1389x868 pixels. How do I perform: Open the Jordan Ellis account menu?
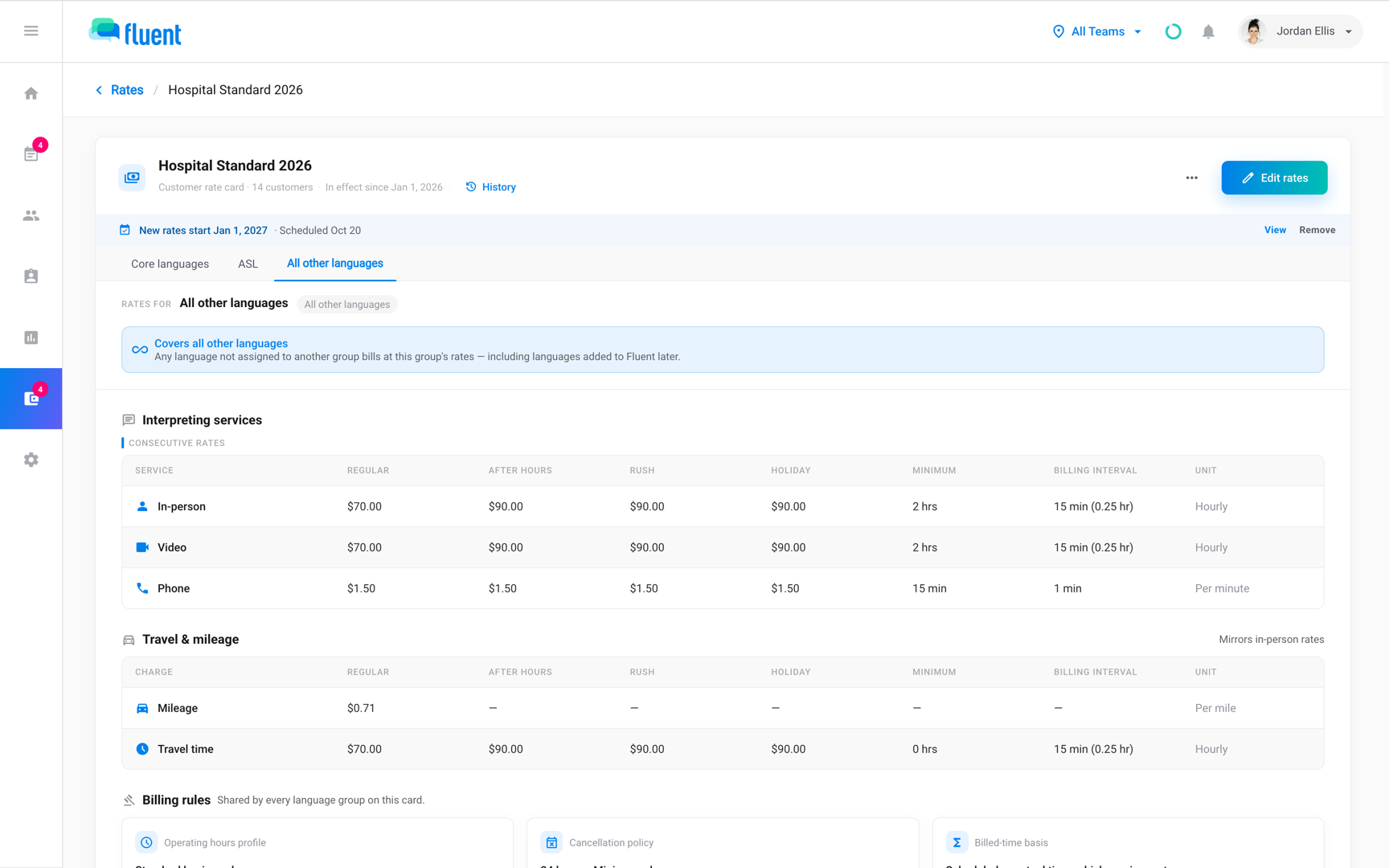(1301, 31)
